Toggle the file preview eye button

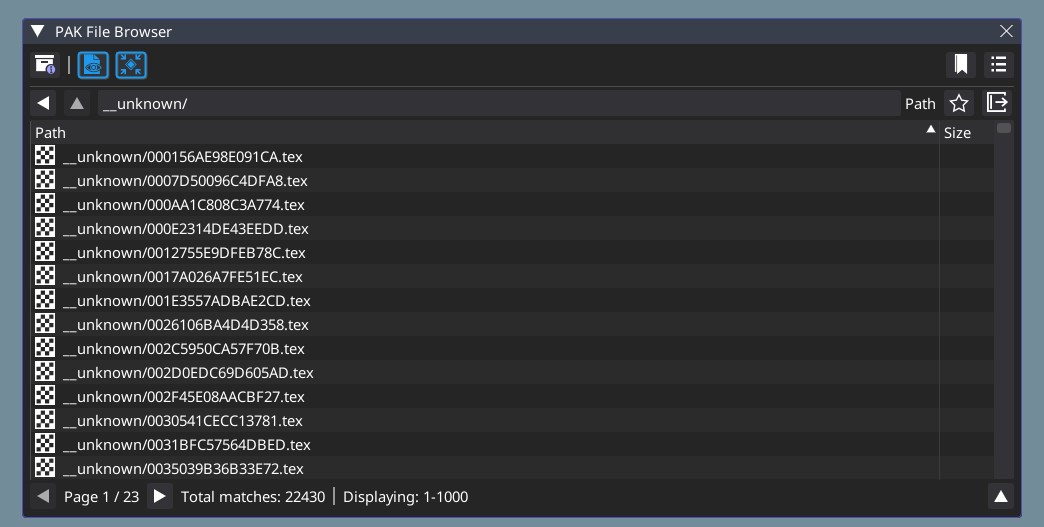[93, 65]
